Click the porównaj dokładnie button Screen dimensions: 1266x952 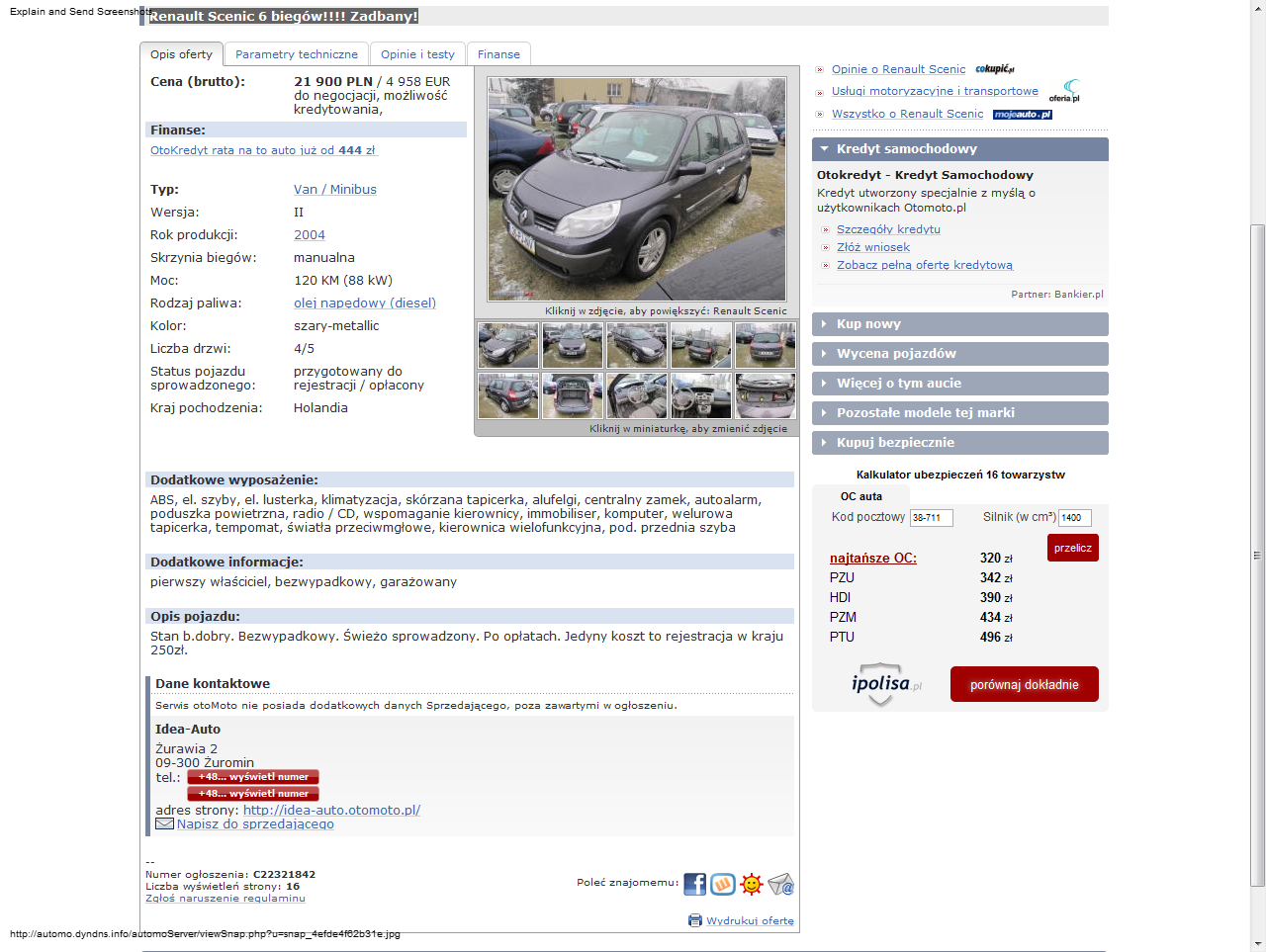click(1025, 684)
